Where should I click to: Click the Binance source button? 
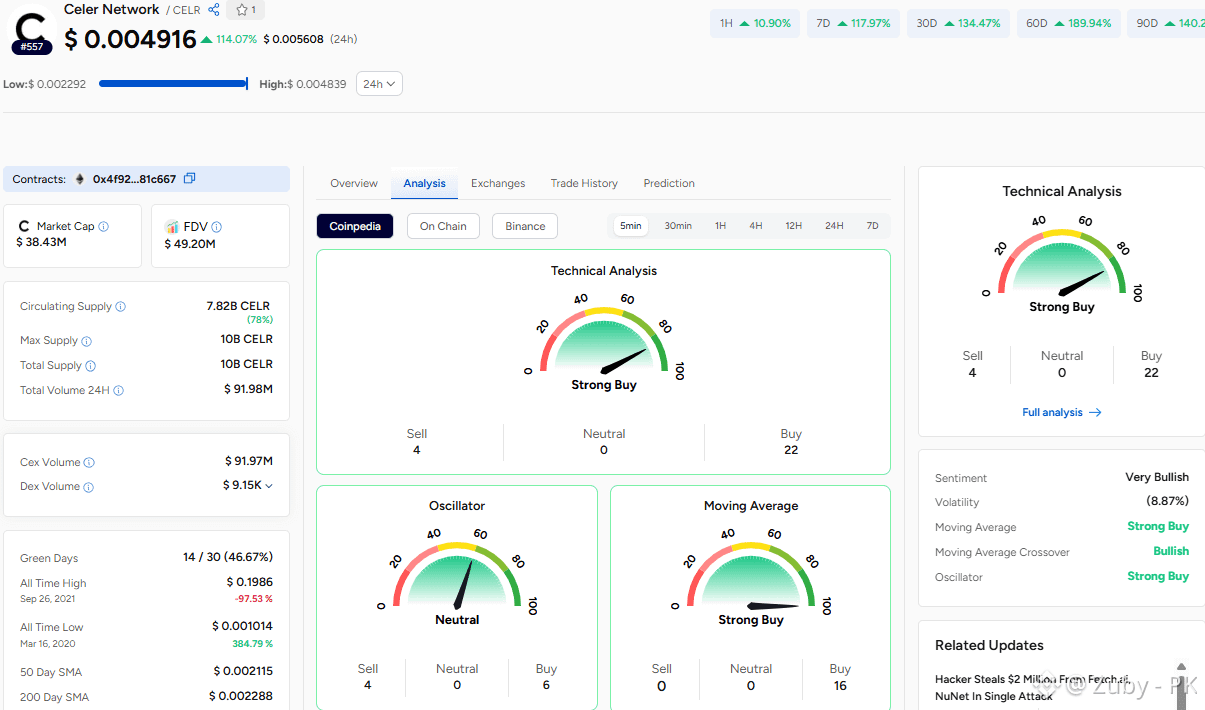click(525, 226)
